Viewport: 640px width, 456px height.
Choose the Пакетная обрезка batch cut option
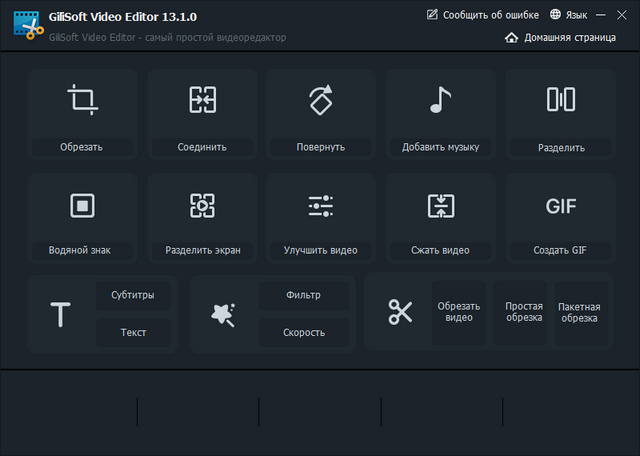pos(579,312)
